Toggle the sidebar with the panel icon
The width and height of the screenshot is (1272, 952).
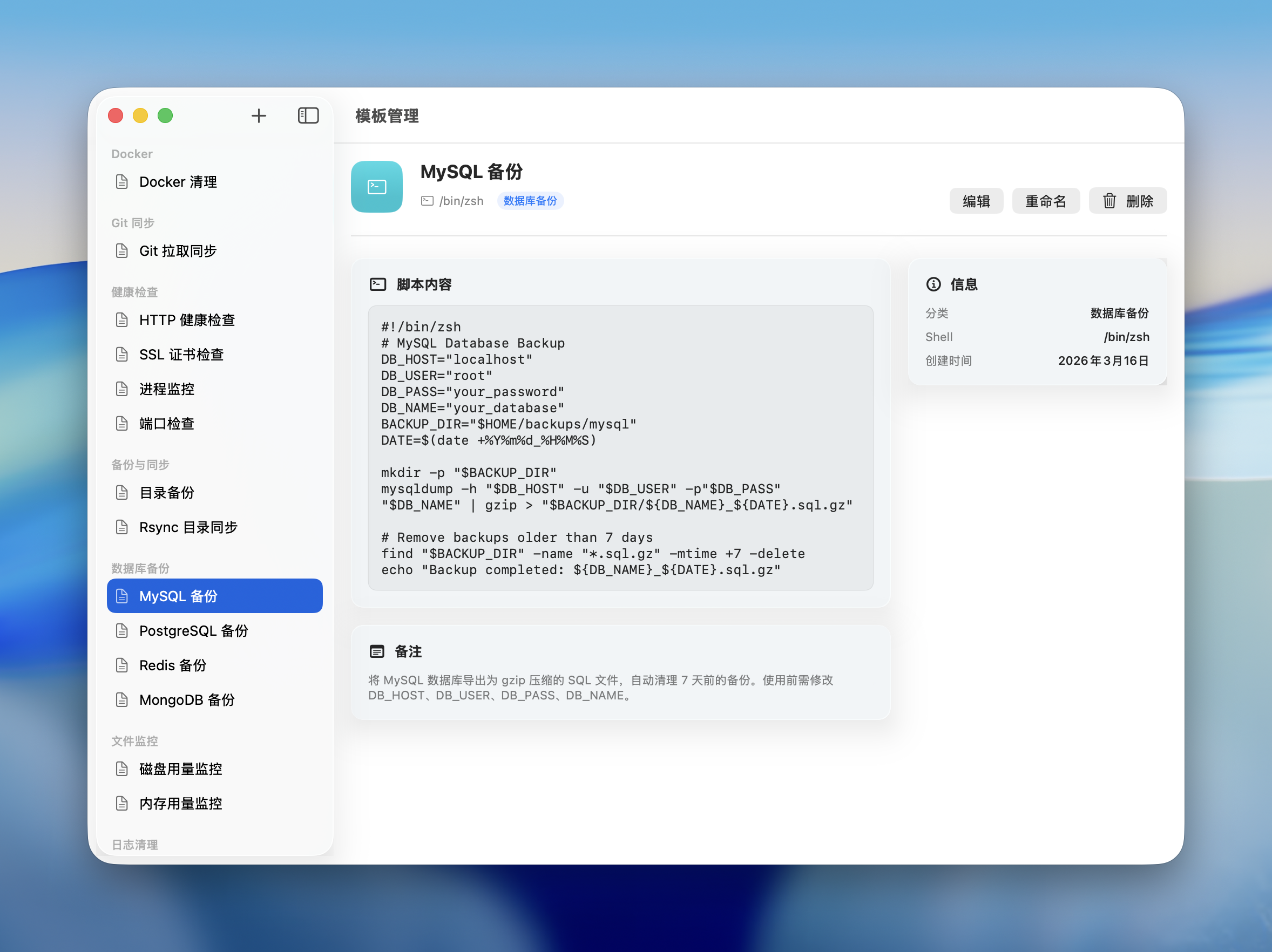point(308,115)
